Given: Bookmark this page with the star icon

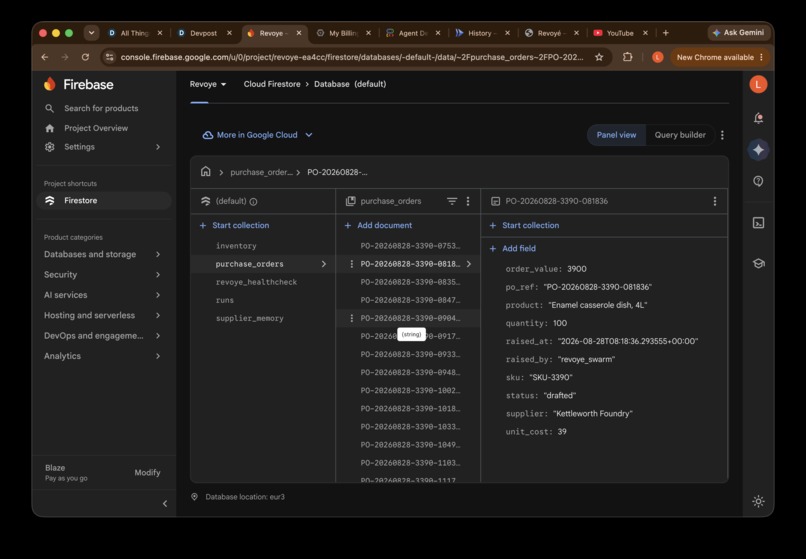Looking at the screenshot, I should (x=599, y=57).
